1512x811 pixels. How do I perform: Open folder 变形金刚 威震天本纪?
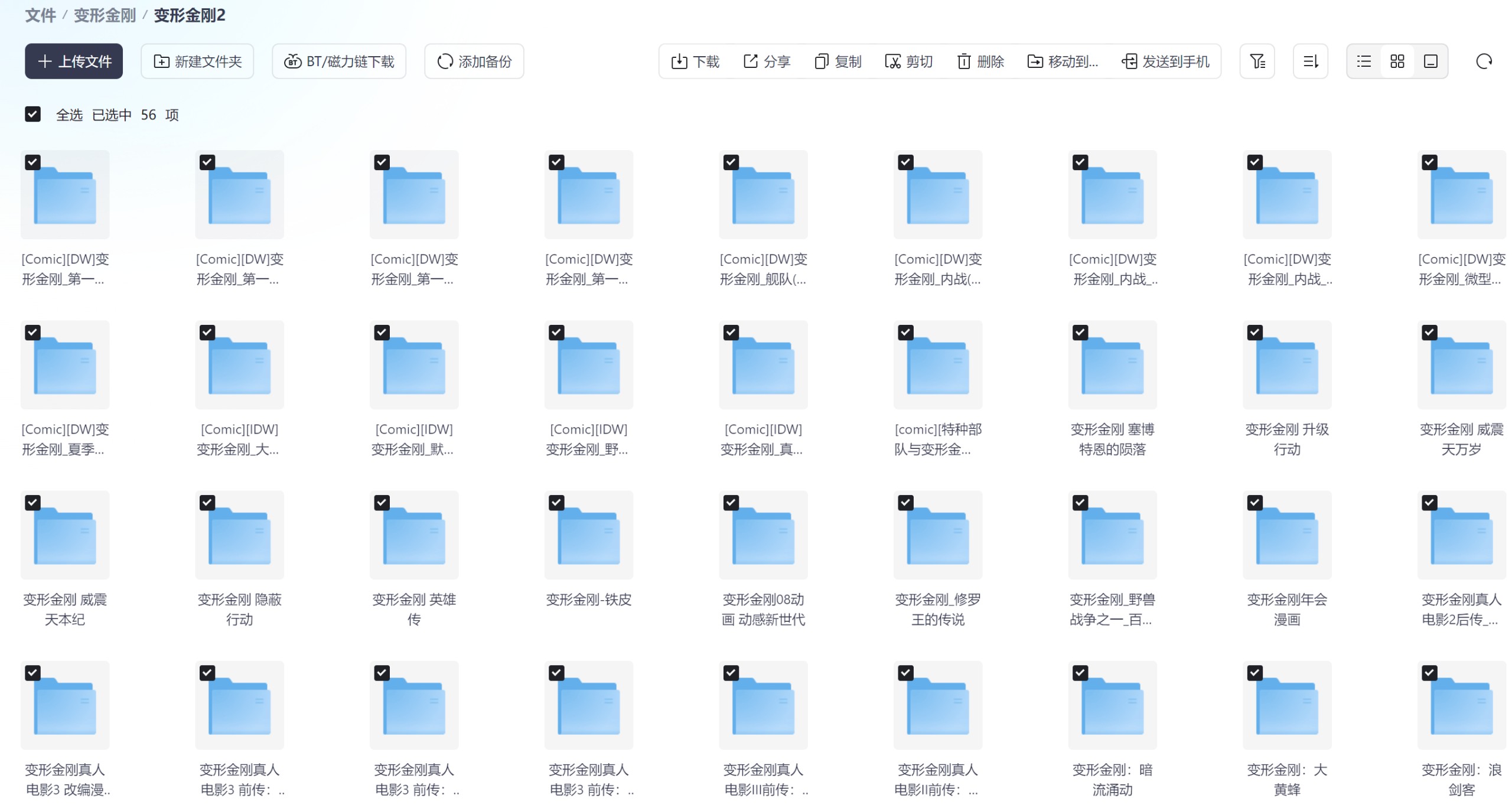[65, 535]
